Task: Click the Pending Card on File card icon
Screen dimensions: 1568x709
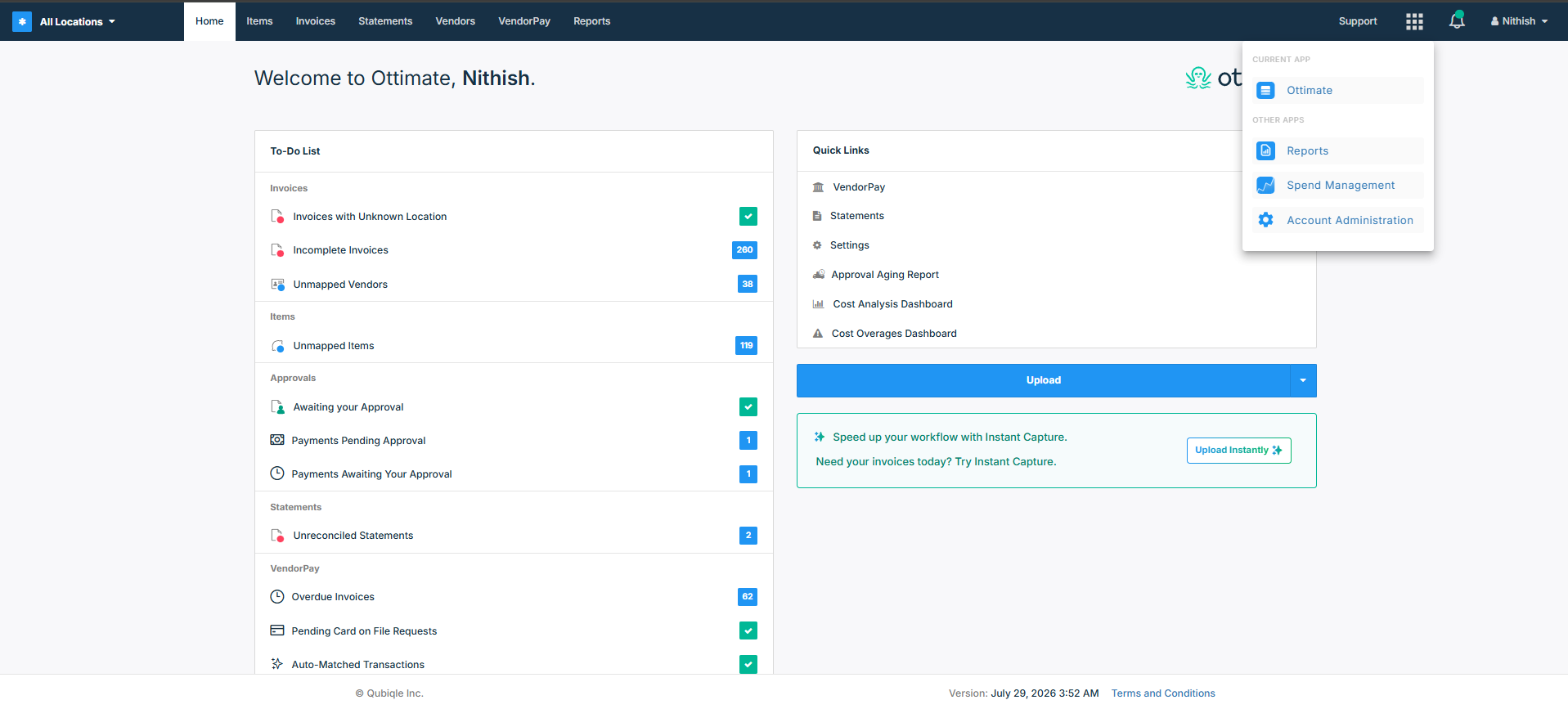Action: [x=277, y=630]
